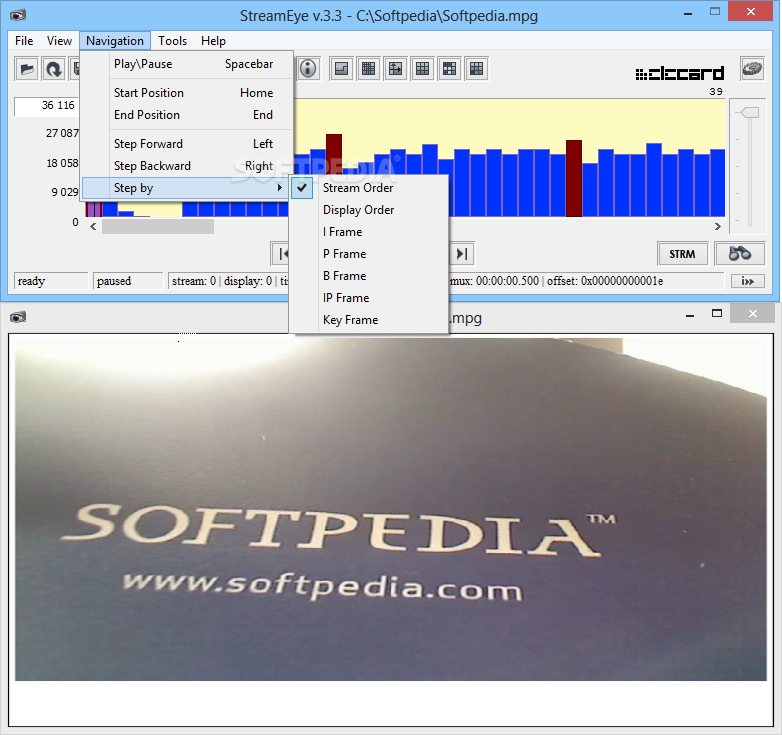Image resolution: width=782 pixels, height=735 pixels.
Task: Click the Navigation menu
Action: [x=115, y=41]
